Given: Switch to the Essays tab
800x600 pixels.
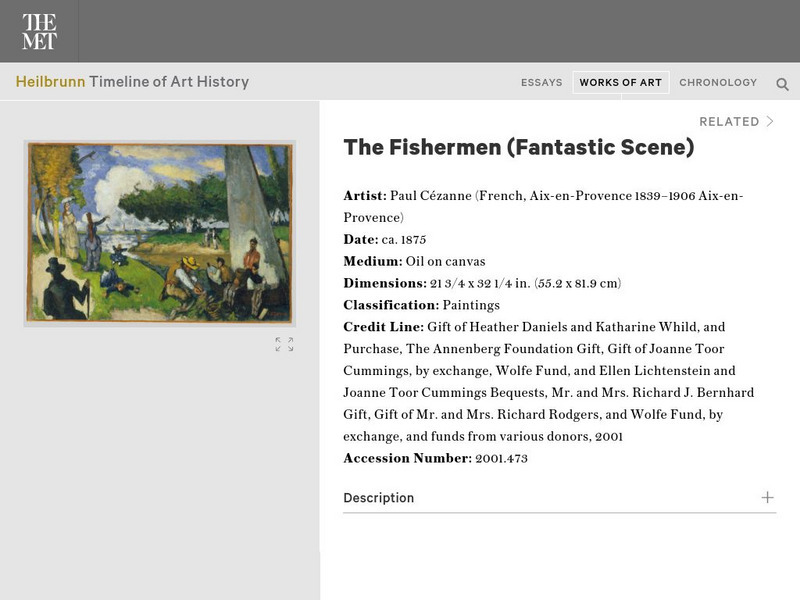Looking at the screenshot, I should 541,83.
